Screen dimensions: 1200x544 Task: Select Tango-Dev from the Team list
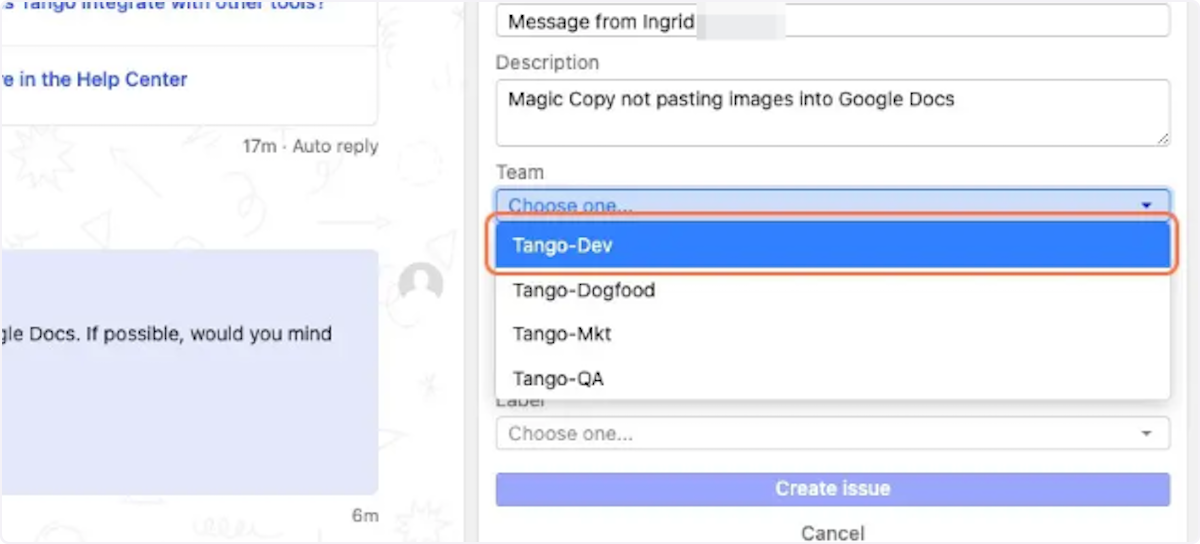tap(832, 246)
